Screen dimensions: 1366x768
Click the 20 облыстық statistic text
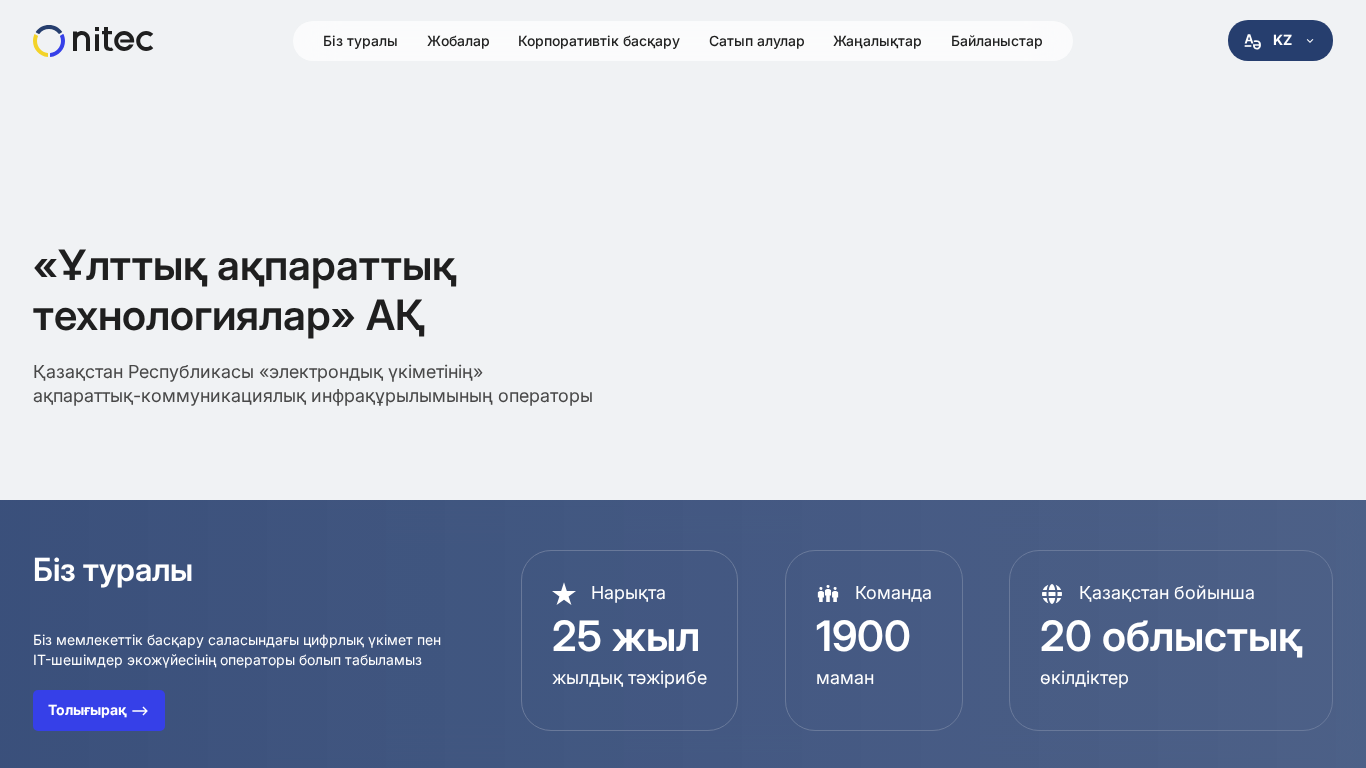(x=1171, y=636)
